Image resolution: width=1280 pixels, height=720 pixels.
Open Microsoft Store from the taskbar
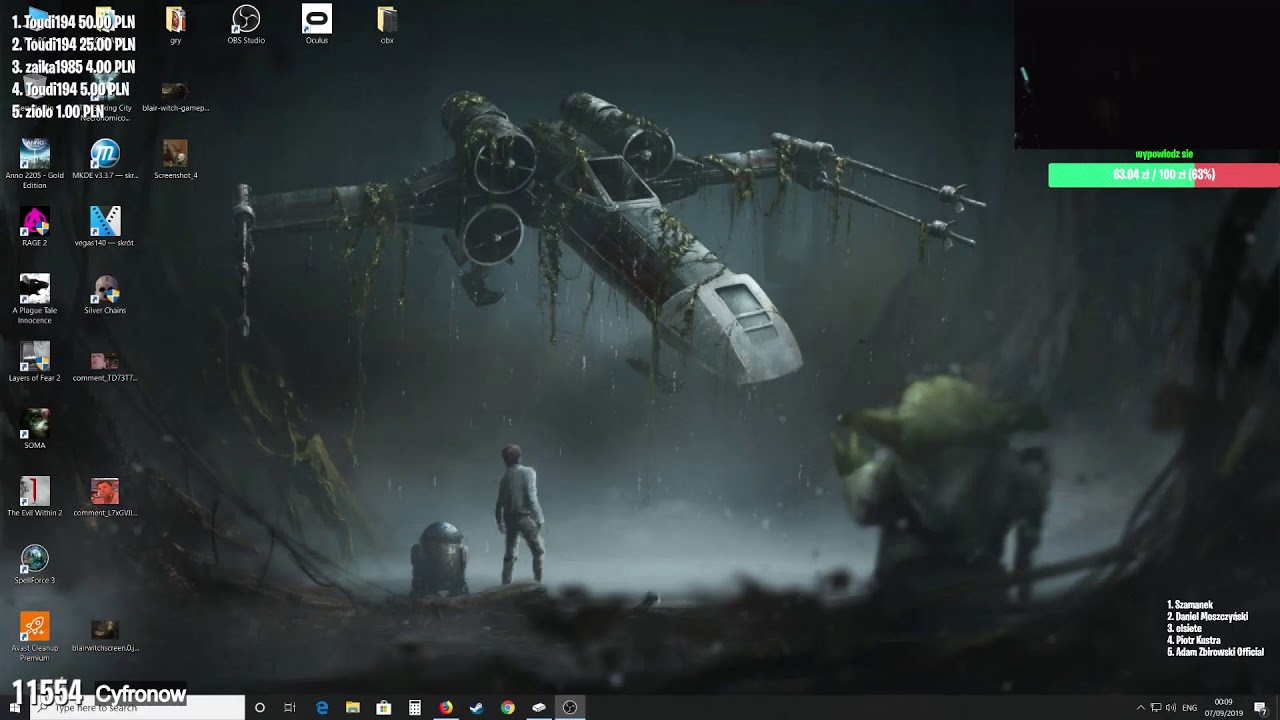click(384, 707)
